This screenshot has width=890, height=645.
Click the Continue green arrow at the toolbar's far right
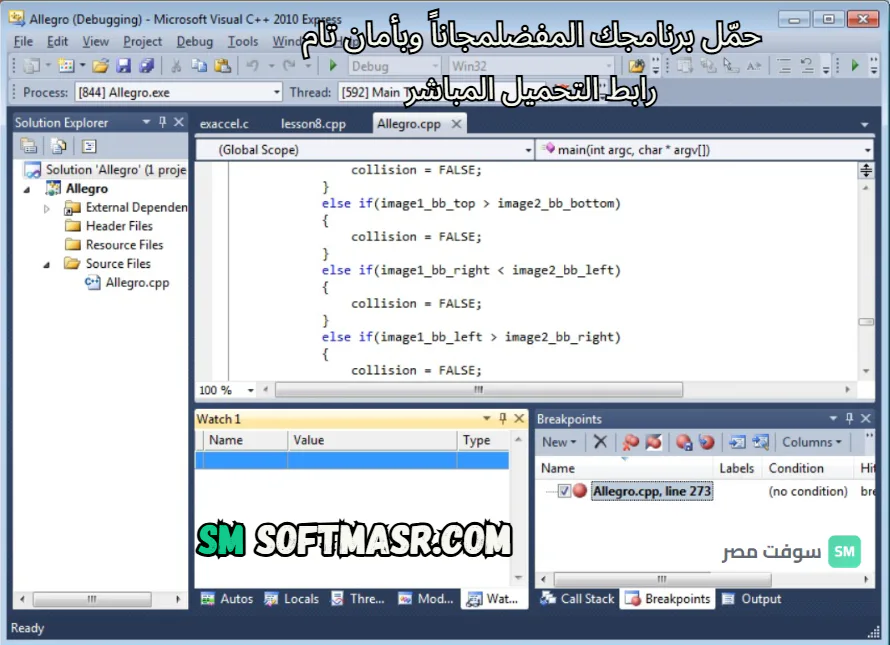(855, 66)
